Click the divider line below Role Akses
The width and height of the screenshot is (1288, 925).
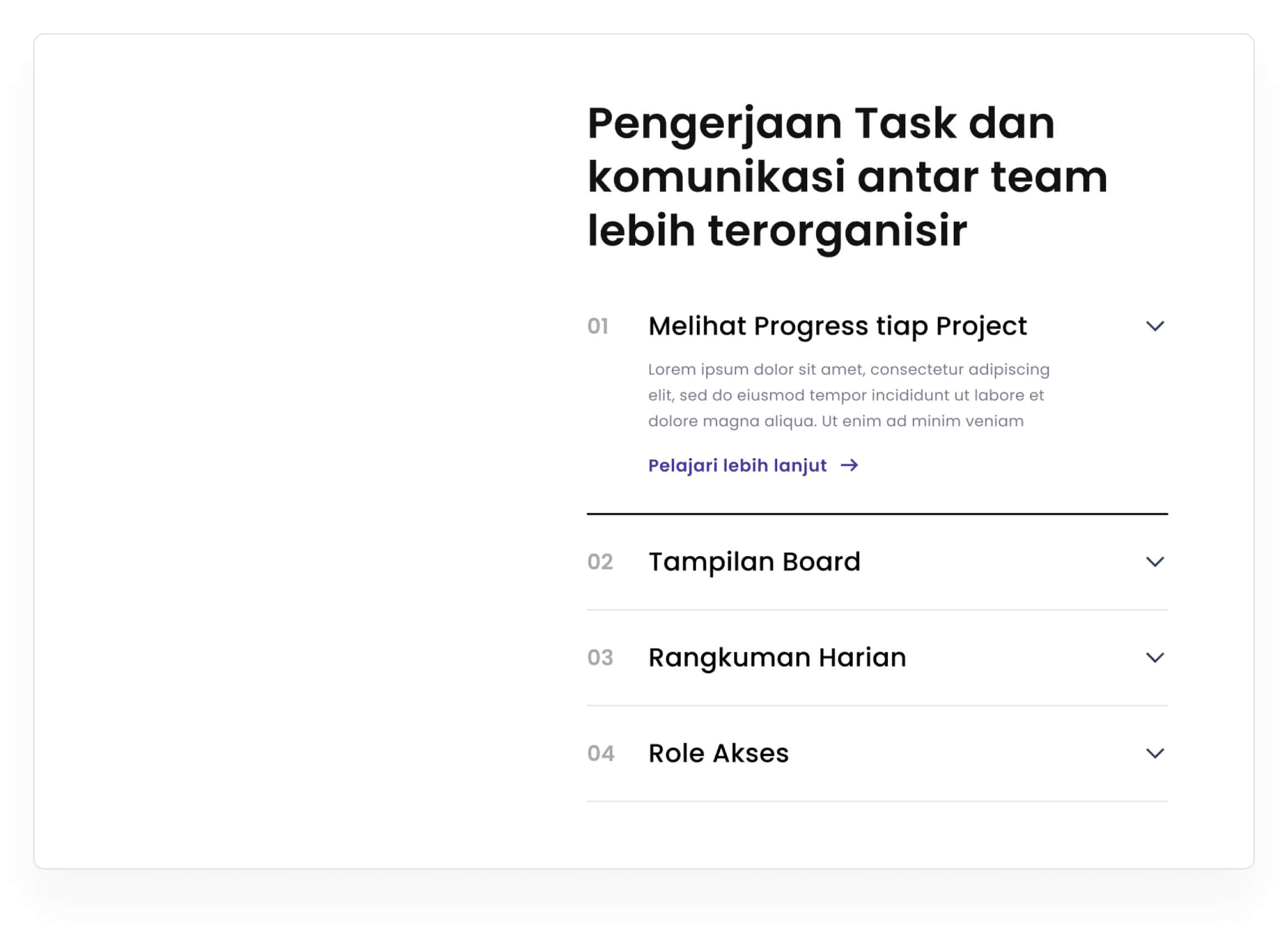[877, 801]
